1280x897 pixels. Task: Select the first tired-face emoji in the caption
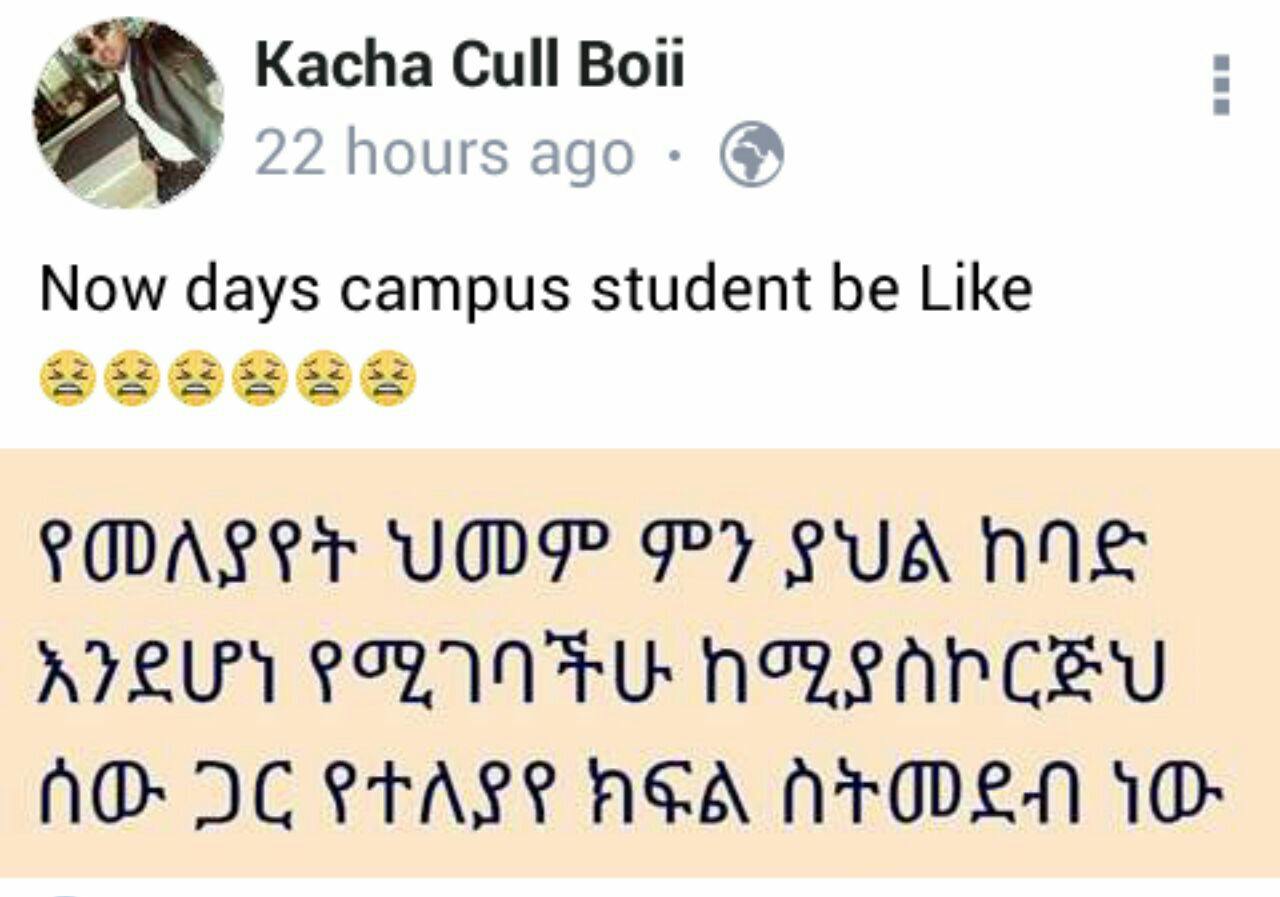tap(67, 378)
